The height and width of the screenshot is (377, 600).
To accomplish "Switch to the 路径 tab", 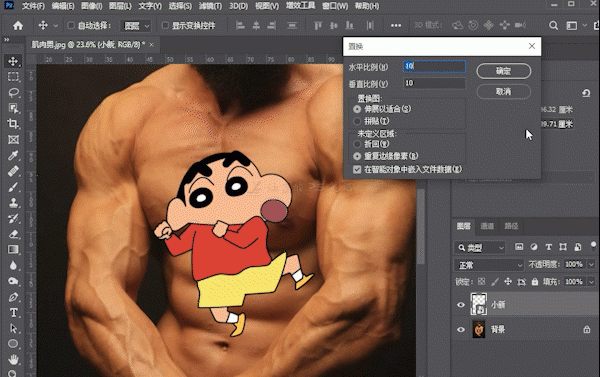I will (511, 226).
